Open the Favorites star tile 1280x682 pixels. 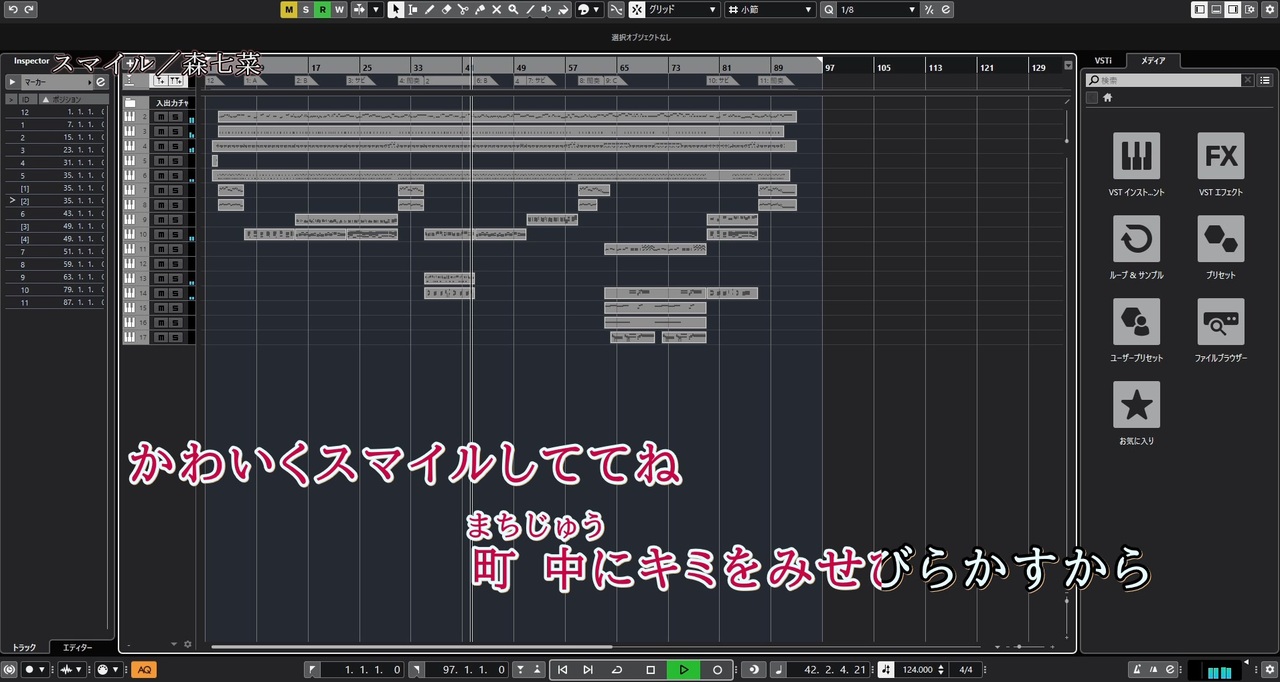click(x=1136, y=405)
